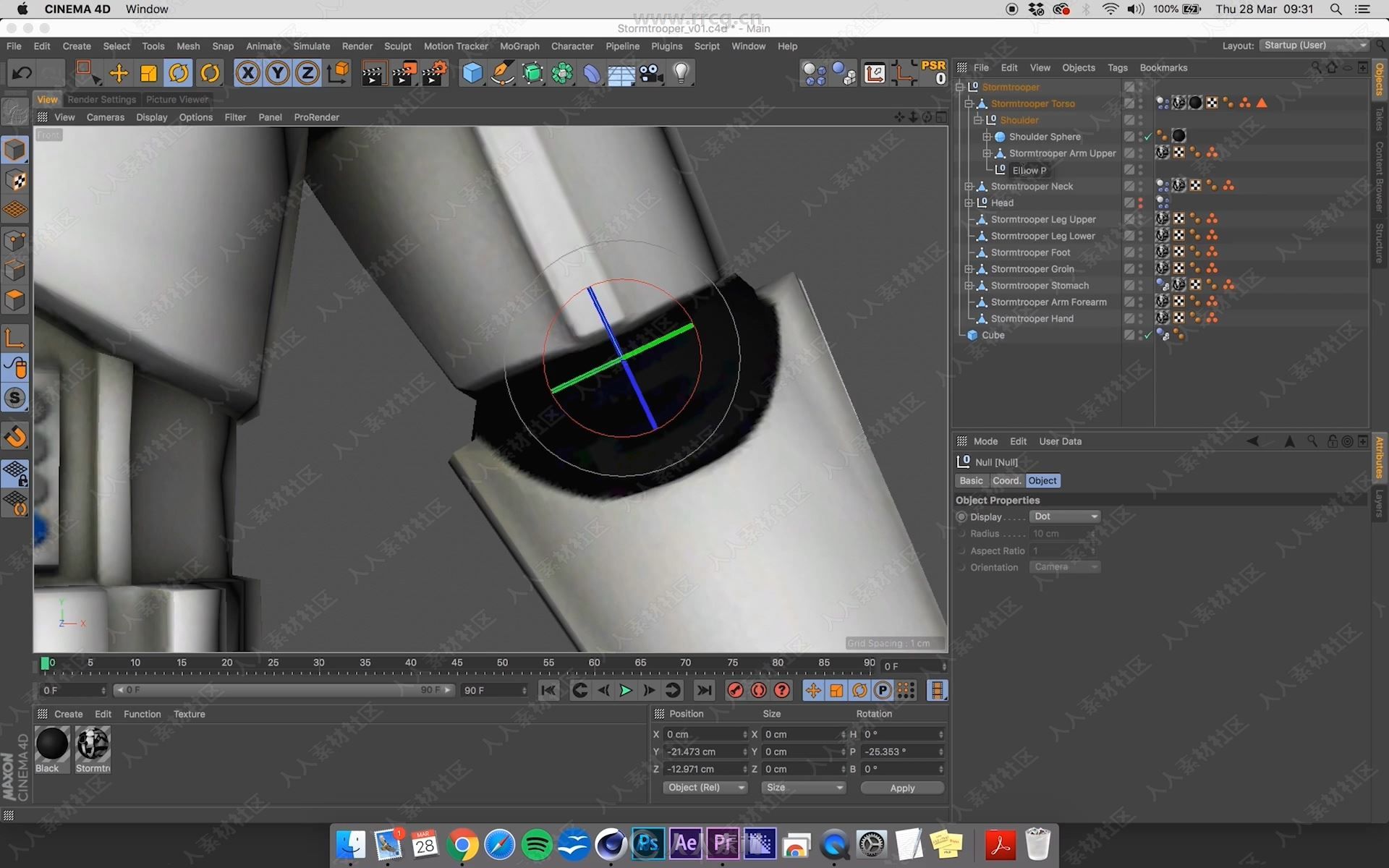The width and height of the screenshot is (1389, 868).
Task: Collapse the Shoulder null node
Action: pyautogui.click(x=977, y=120)
